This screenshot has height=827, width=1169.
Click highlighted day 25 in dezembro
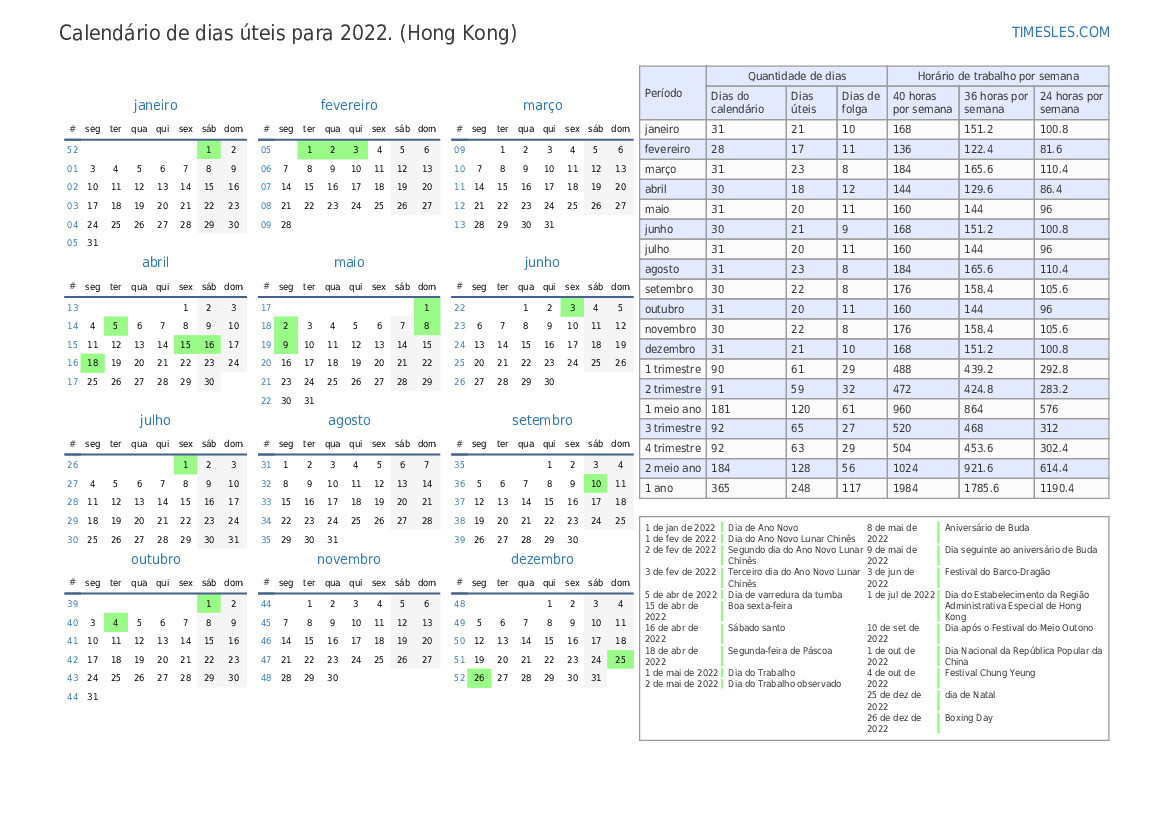click(620, 659)
